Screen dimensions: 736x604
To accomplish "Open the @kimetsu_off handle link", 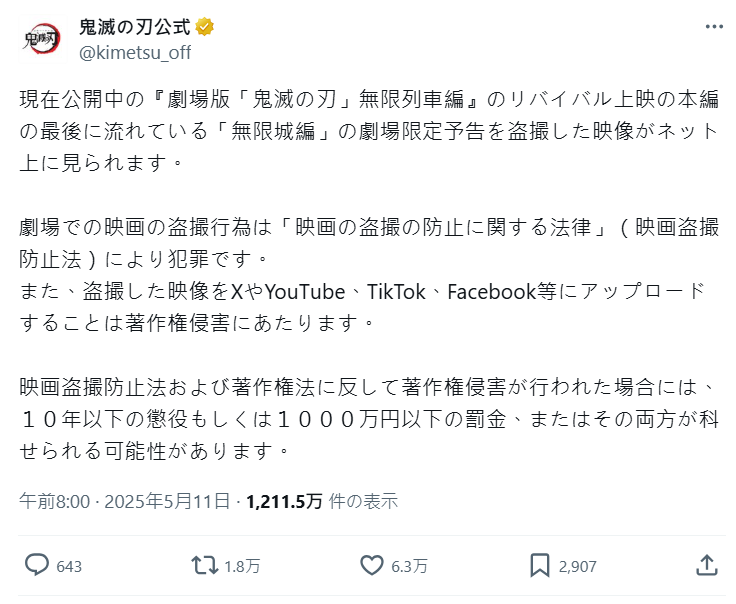I will pyautogui.click(x=134, y=52).
